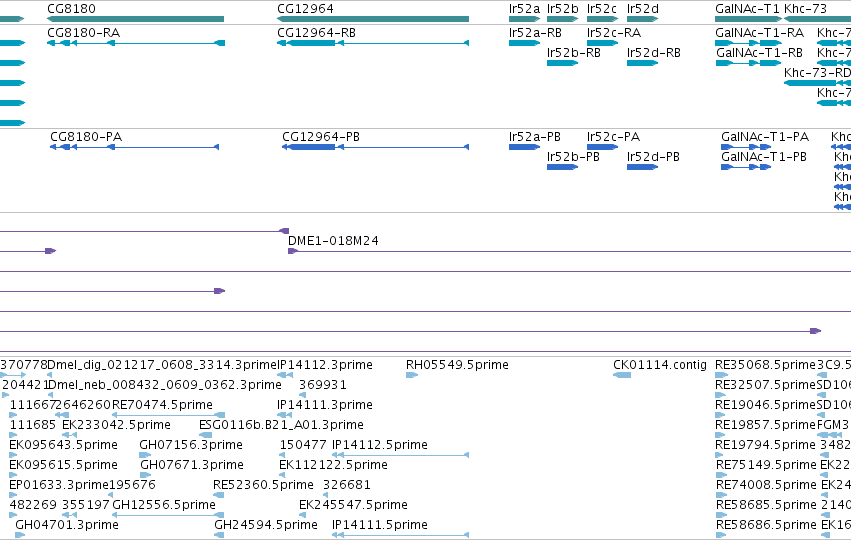This screenshot has height=540, width=851.
Task: Select the CG8180-RA transcript
Action: coord(136,43)
